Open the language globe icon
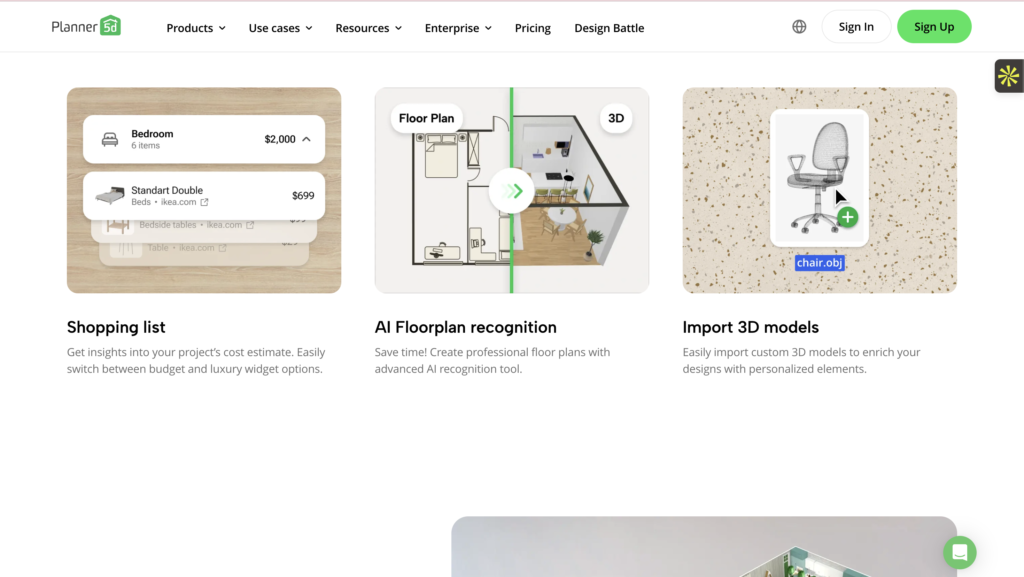1024x577 pixels. (799, 27)
